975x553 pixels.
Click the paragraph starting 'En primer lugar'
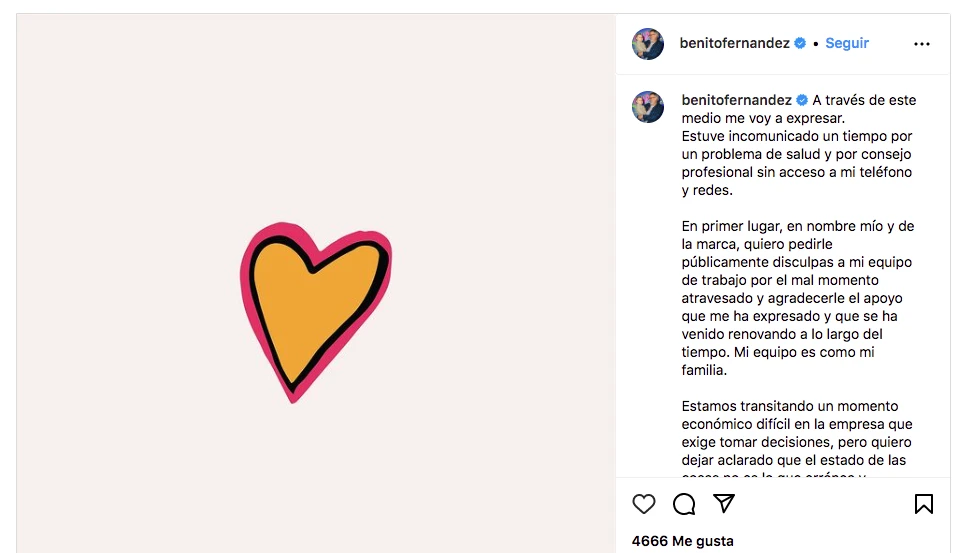797,298
